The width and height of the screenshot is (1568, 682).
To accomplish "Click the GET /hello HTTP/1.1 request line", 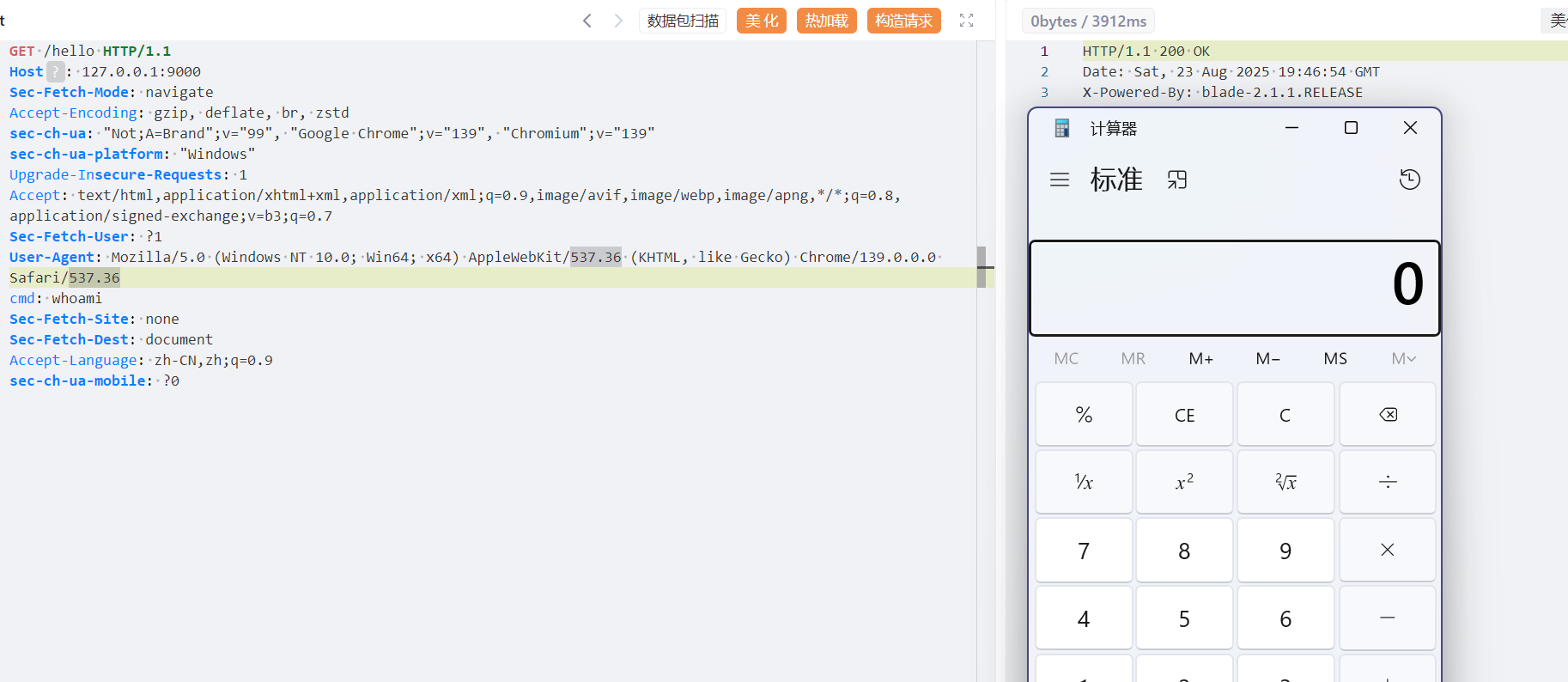I will 90,51.
